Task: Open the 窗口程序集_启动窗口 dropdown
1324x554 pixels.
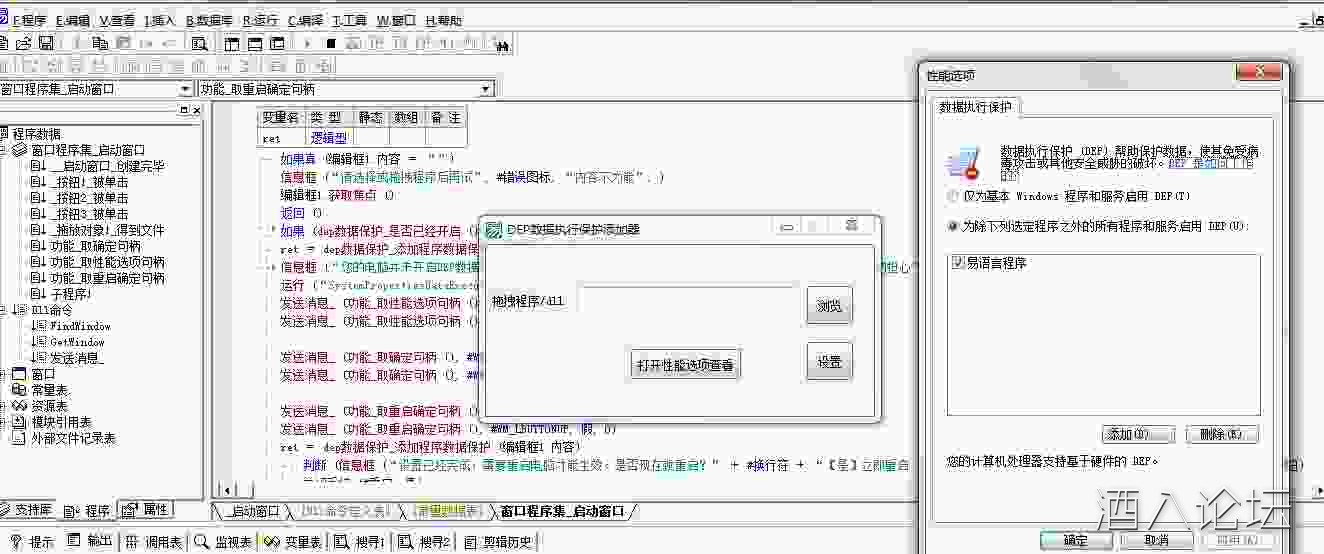Action: pos(187,89)
